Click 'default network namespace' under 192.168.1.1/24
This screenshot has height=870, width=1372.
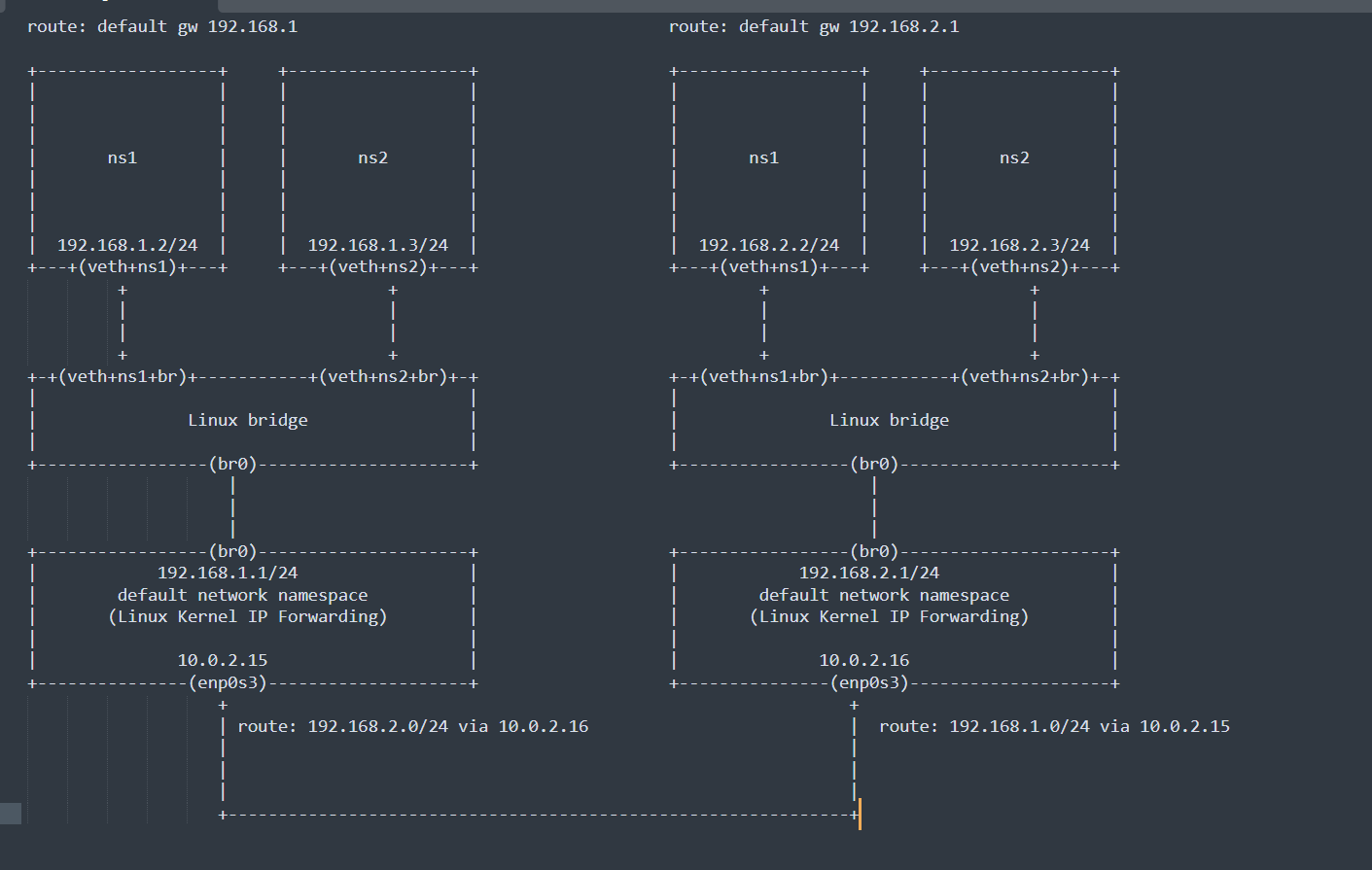(243, 595)
